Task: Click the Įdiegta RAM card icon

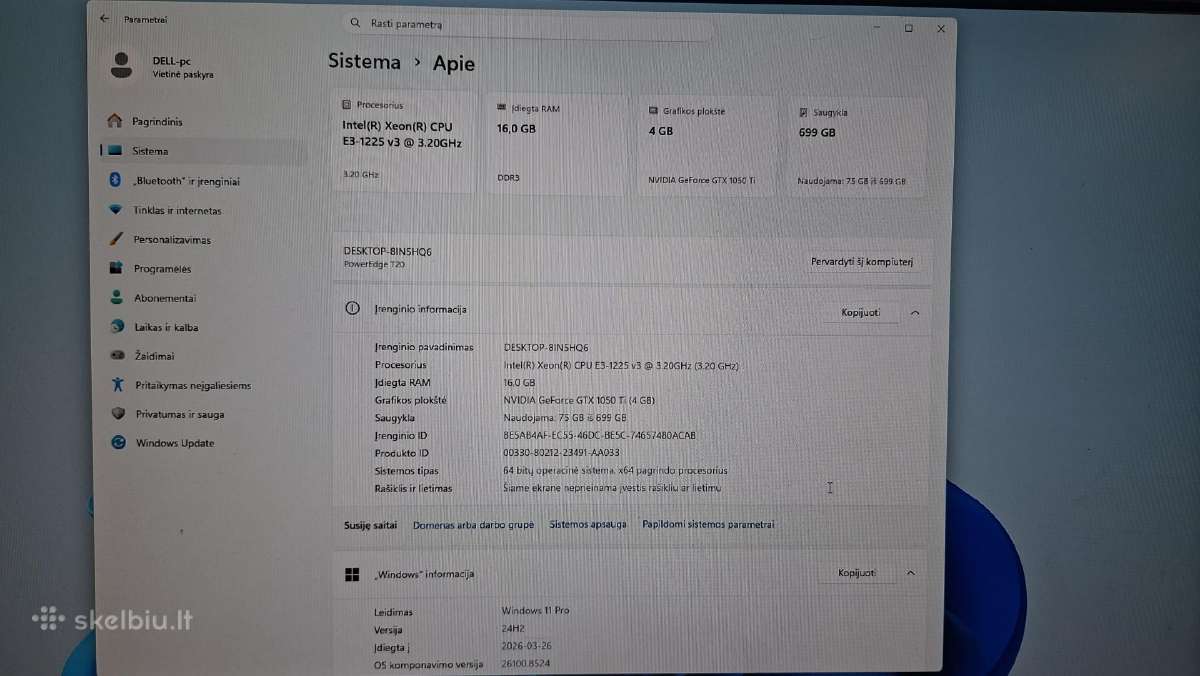Action: [x=501, y=107]
